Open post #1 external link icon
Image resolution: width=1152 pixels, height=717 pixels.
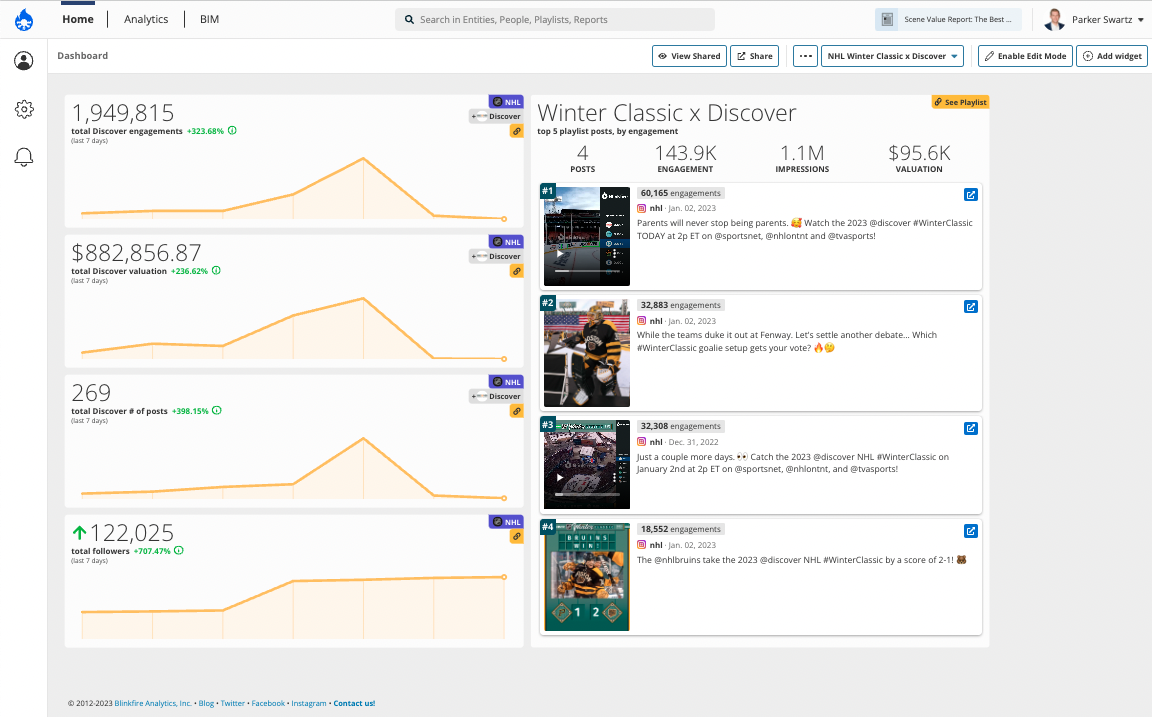tap(971, 195)
